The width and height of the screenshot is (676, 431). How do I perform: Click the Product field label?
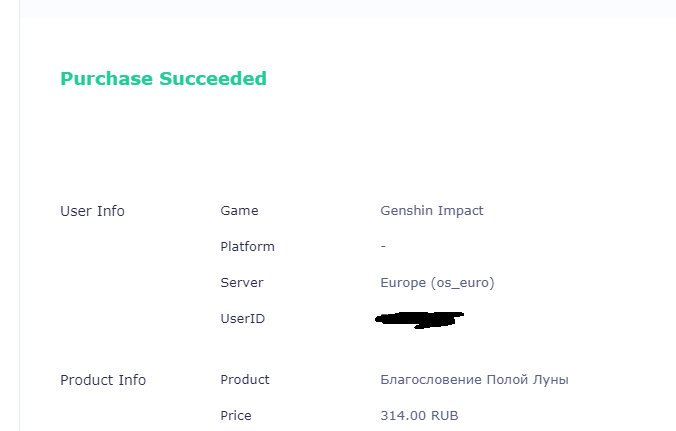coord(245,380)
